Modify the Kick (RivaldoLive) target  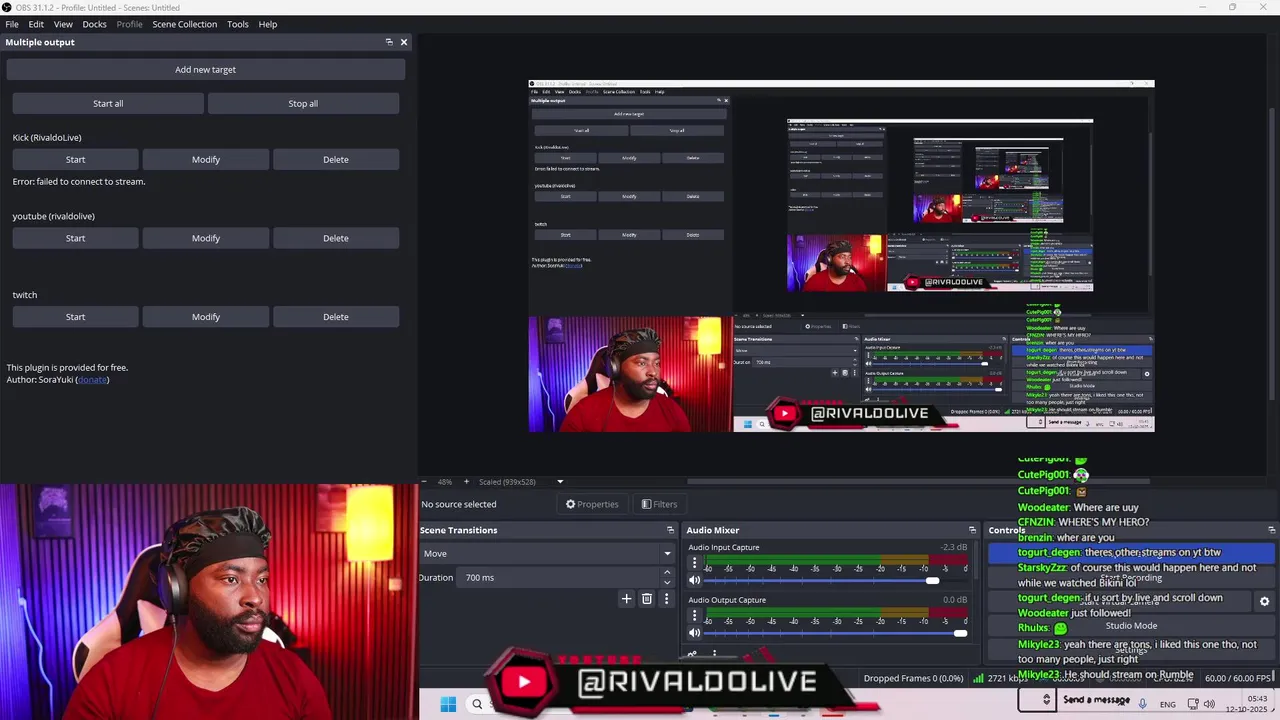point(205,159)
